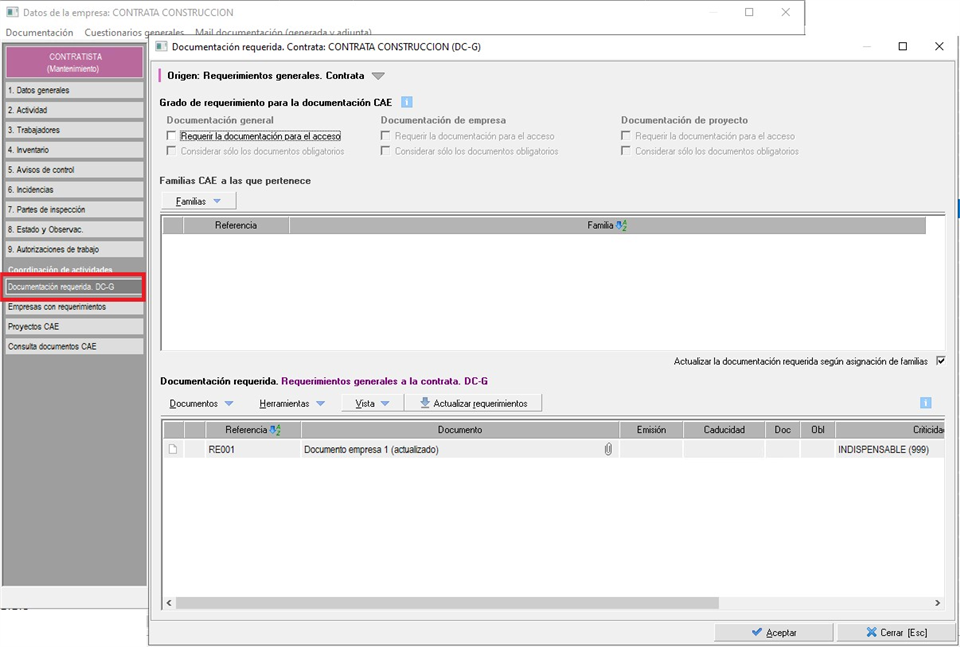The width and height of the screenshot is (960, 647).
Task: Select 9. Autorizaciones de trabajo in sidebar
Action: point(74,249)
